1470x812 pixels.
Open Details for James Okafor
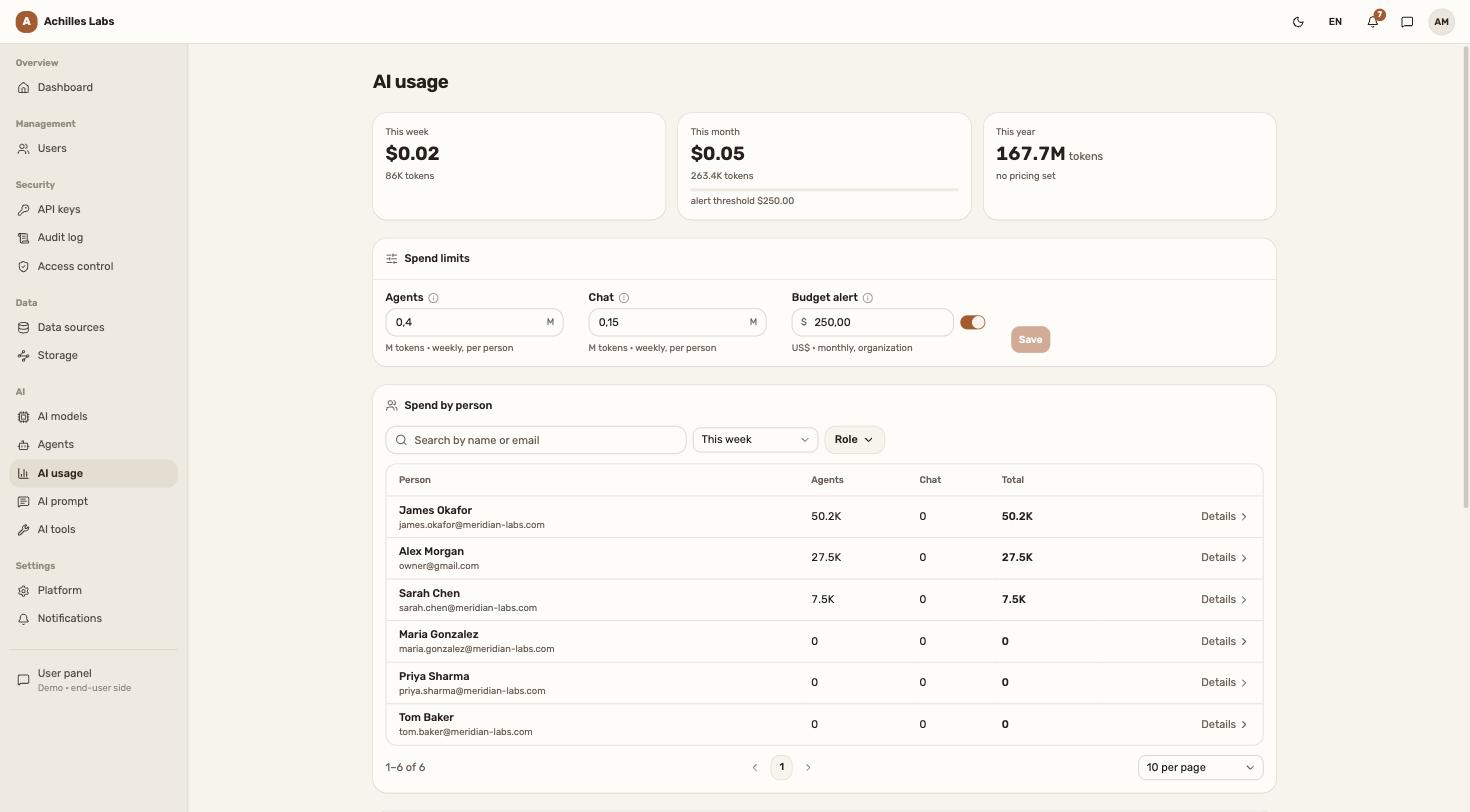(1224, 517)
